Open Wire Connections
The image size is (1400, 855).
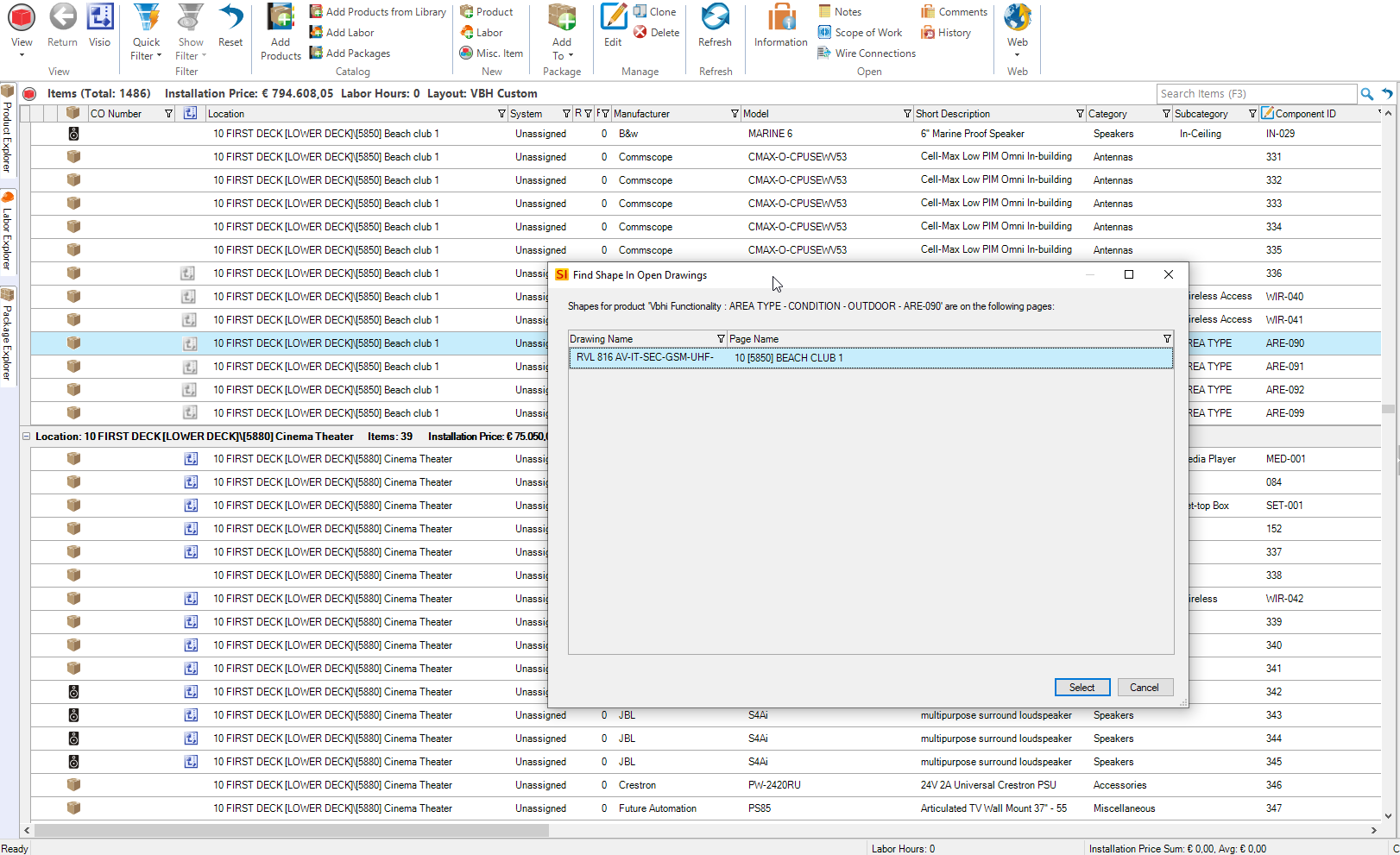(867, 53)
